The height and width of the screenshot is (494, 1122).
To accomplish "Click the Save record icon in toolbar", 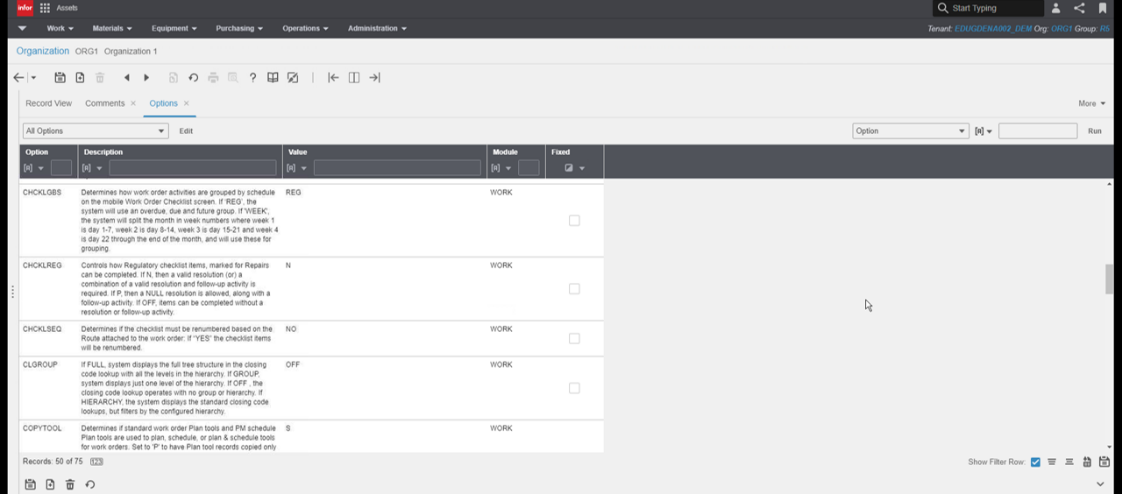I will coord(60,78).
